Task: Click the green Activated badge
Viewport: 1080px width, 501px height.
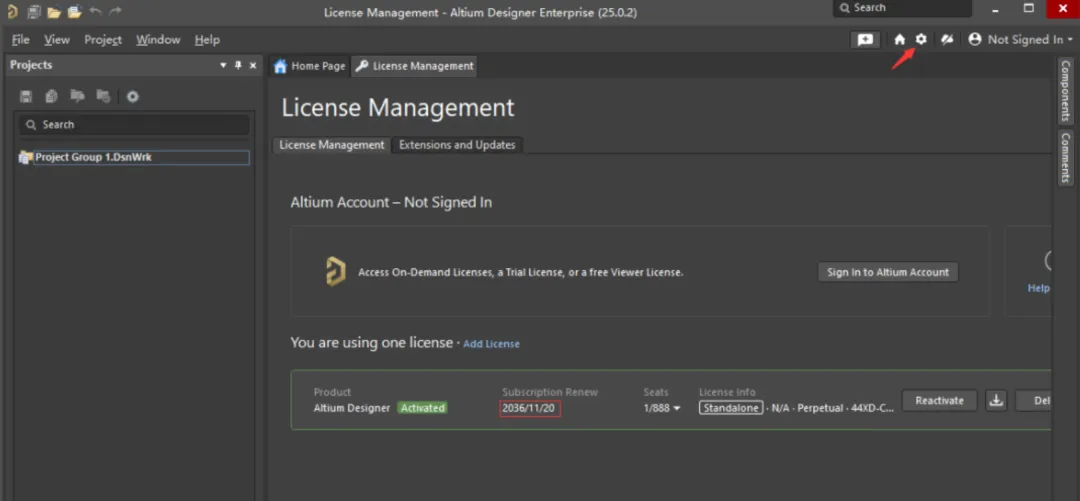Action: [422, 408]
